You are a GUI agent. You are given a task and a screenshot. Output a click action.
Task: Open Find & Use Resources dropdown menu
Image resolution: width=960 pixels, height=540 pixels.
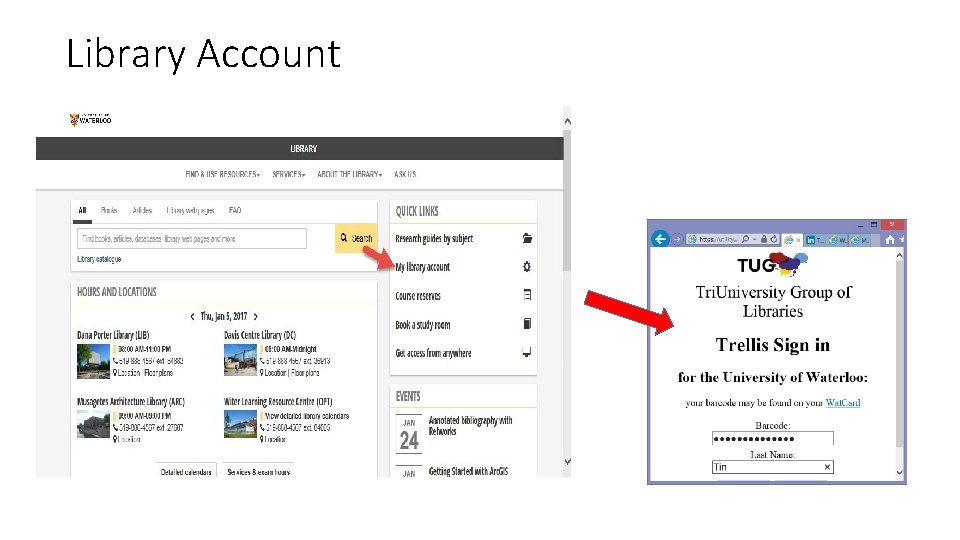[222, 174]
